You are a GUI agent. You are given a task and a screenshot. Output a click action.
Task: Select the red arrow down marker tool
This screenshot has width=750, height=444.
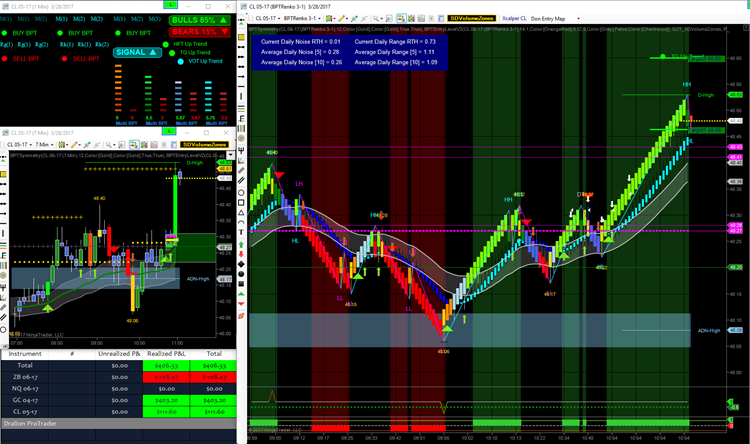[x=241, y=254]
